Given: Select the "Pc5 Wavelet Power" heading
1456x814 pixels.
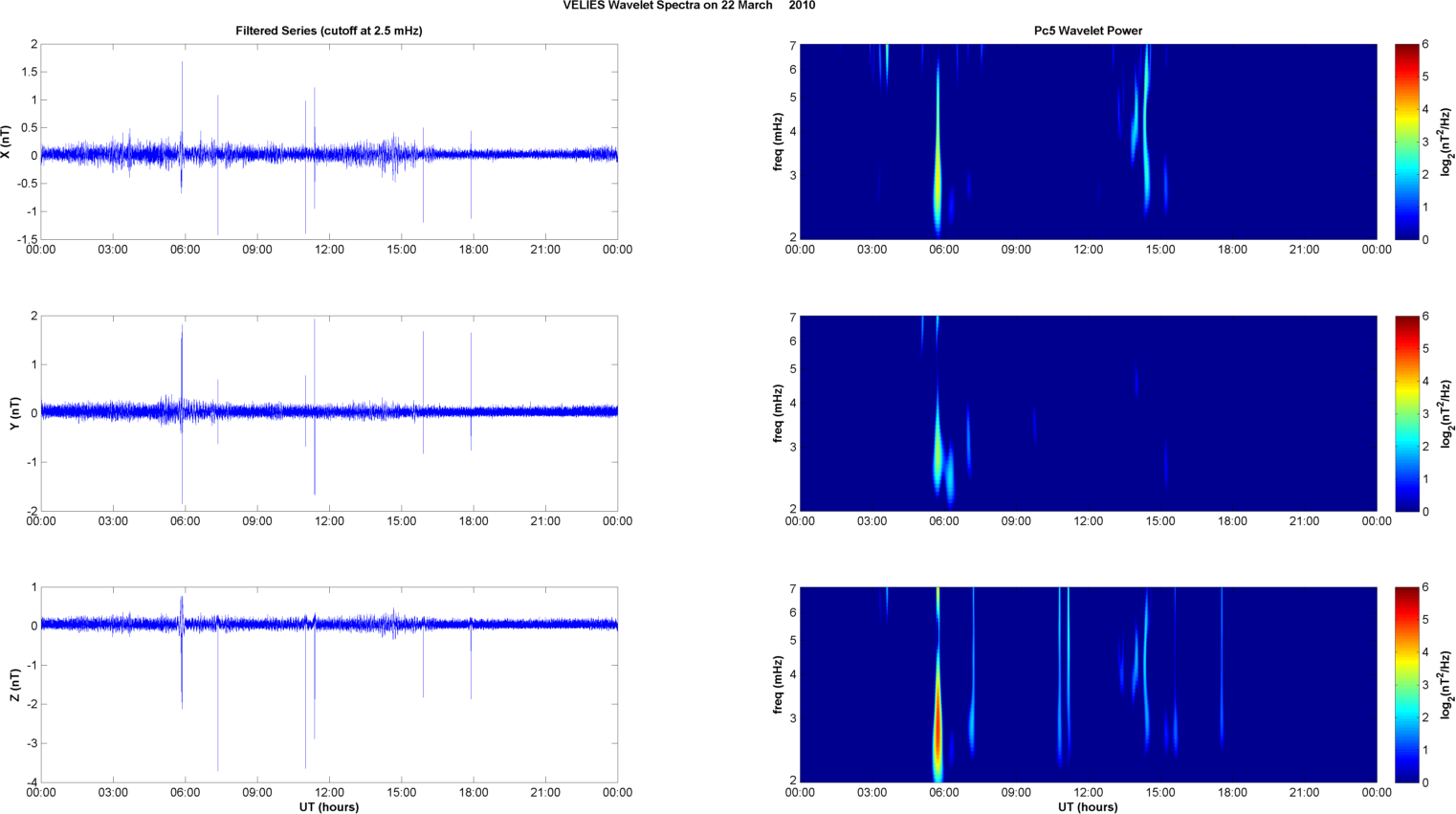Looking at the screenshot, I should click(1088, 31).
